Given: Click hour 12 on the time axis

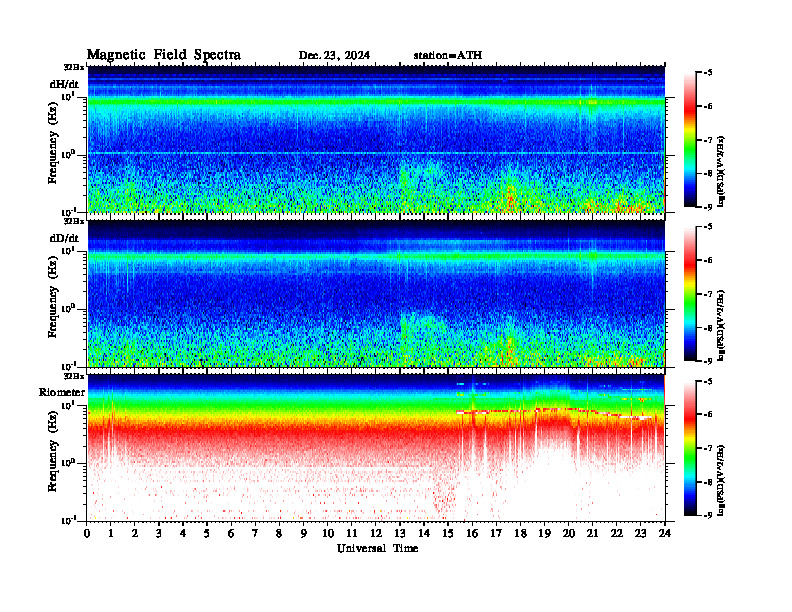Looking at the screenshot, I should click(x=376, y=533).
